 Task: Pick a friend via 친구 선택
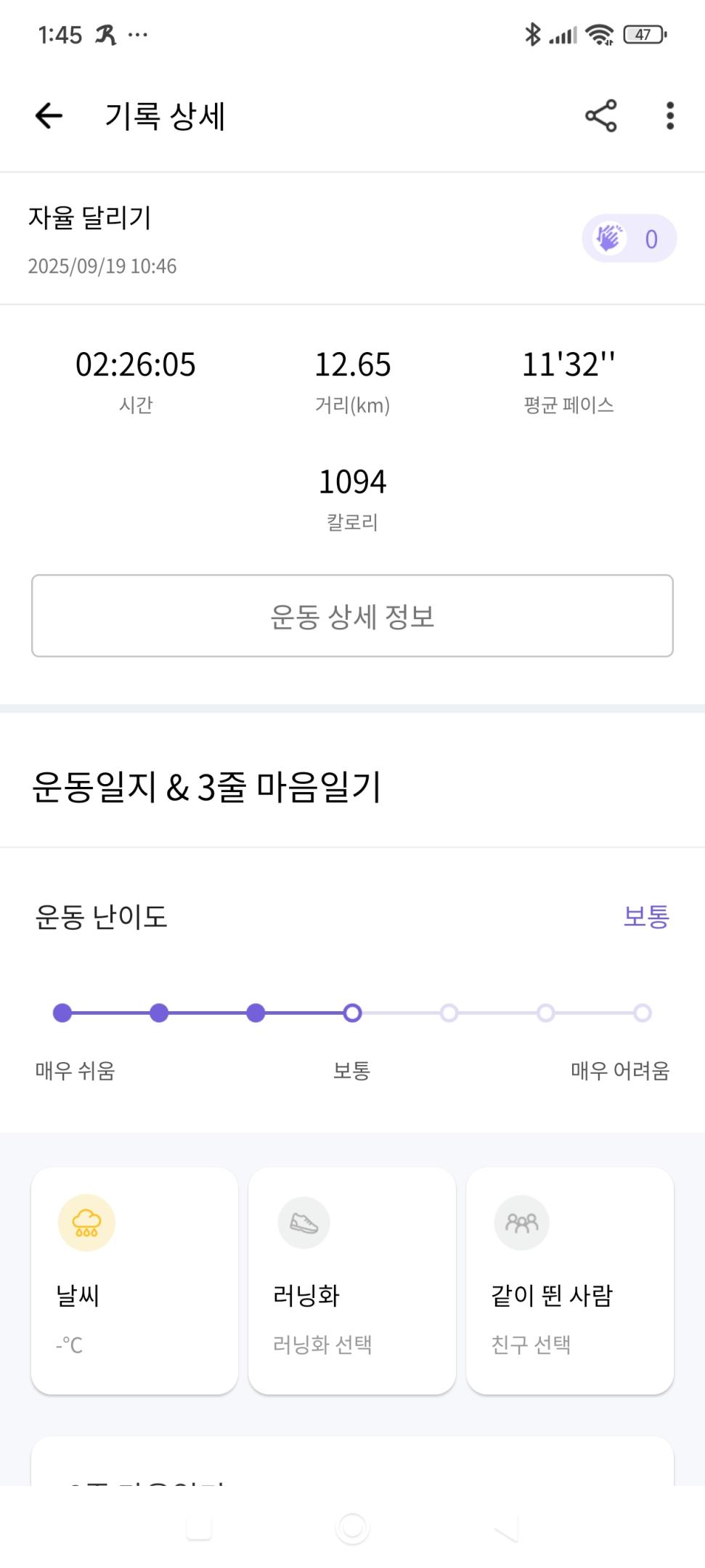click(531, 1344)
